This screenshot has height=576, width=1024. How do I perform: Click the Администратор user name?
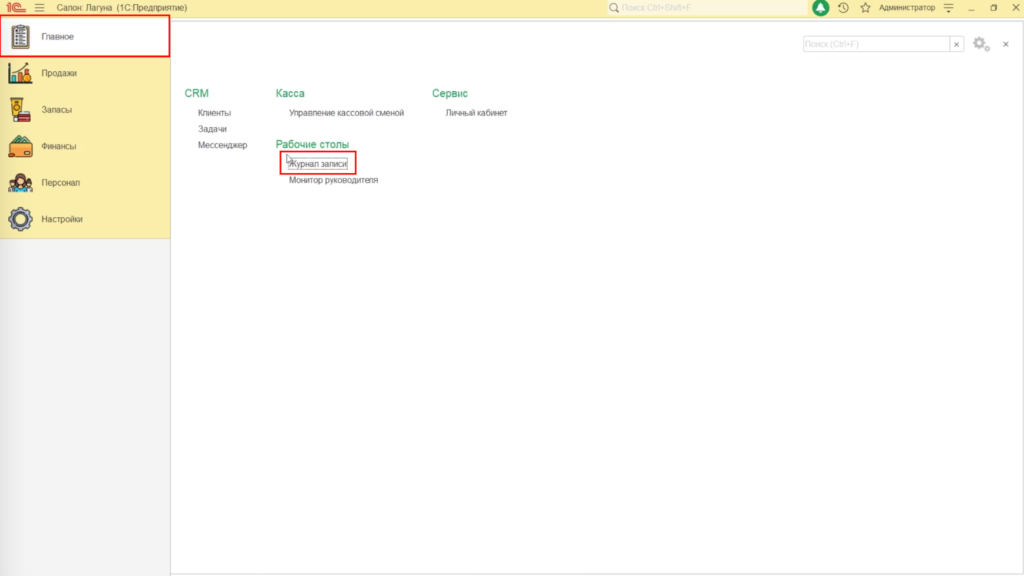[906, 8]
